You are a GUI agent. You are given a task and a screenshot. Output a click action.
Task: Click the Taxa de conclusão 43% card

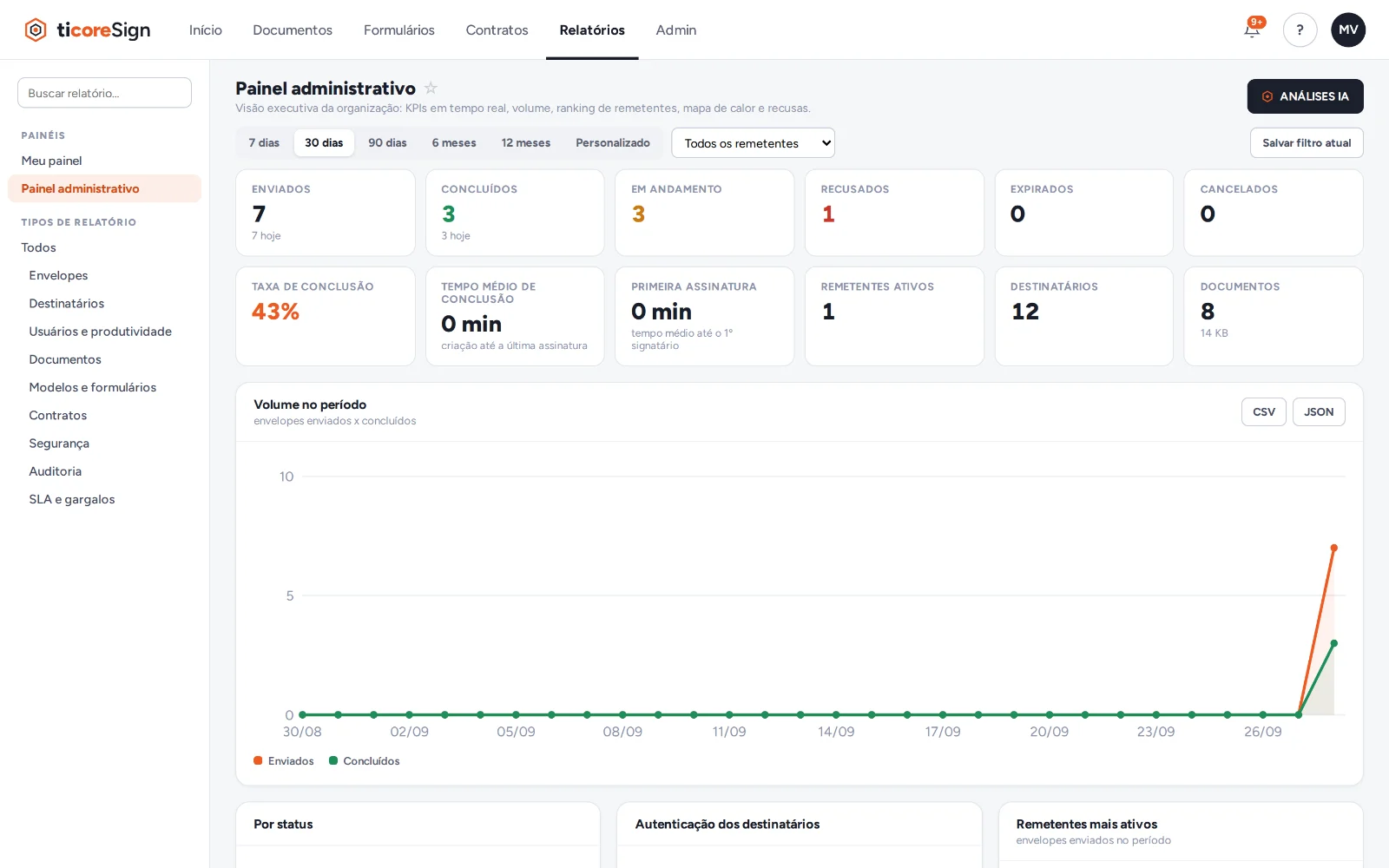pyautogui.click(x=325, y=316)
